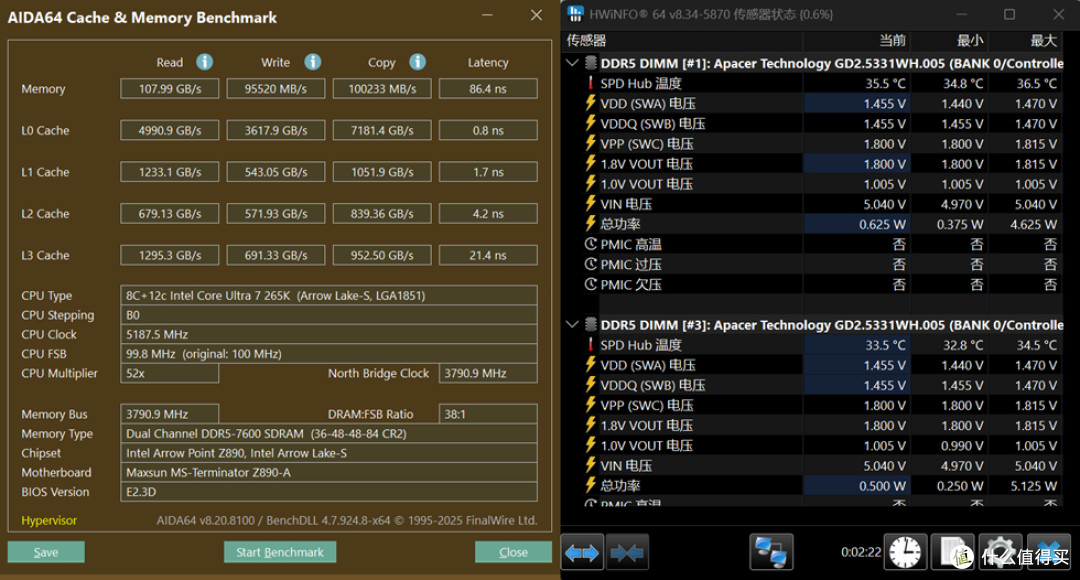Click memory chip icon of DIMM #1 header
Image resolution: width=1080 pixels, height=580 pixels.
point(590,63)
